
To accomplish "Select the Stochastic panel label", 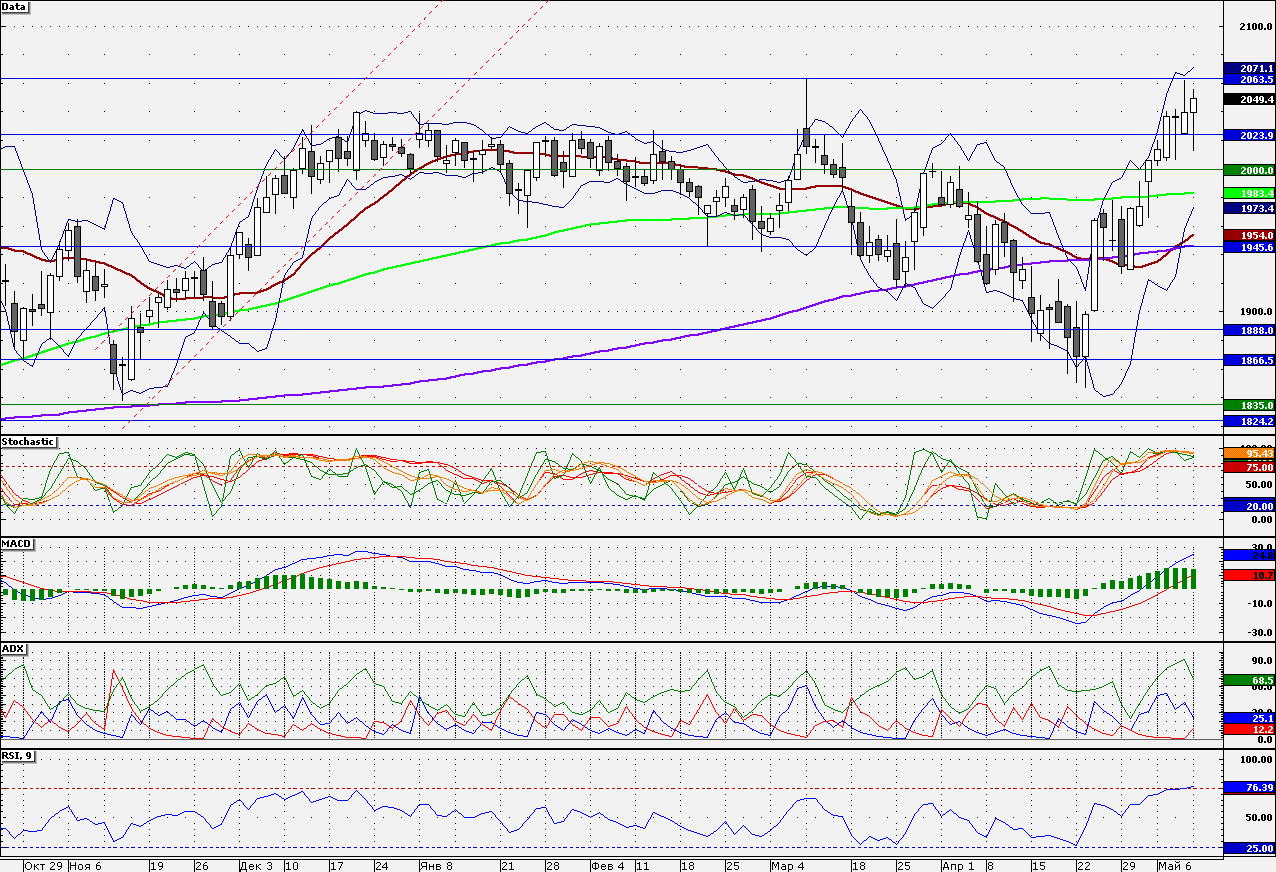I will point(28,441).
